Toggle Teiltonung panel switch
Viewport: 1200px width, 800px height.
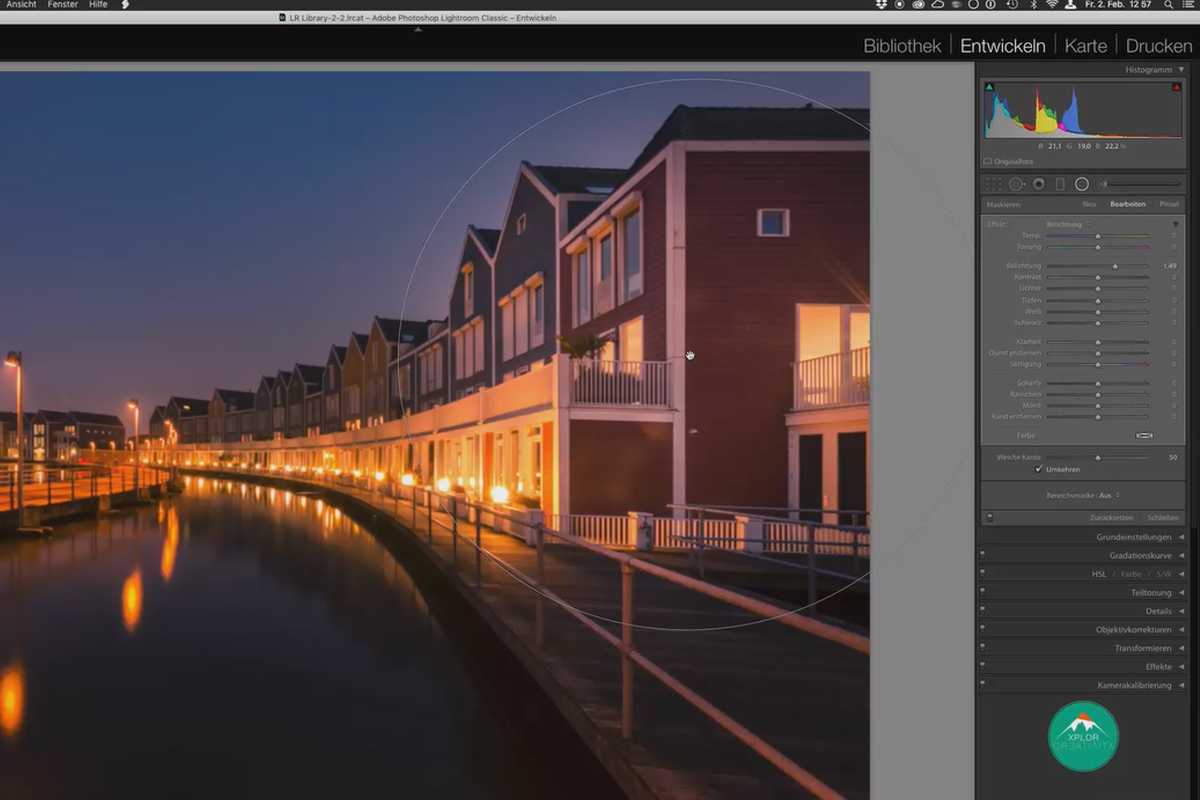983,592
